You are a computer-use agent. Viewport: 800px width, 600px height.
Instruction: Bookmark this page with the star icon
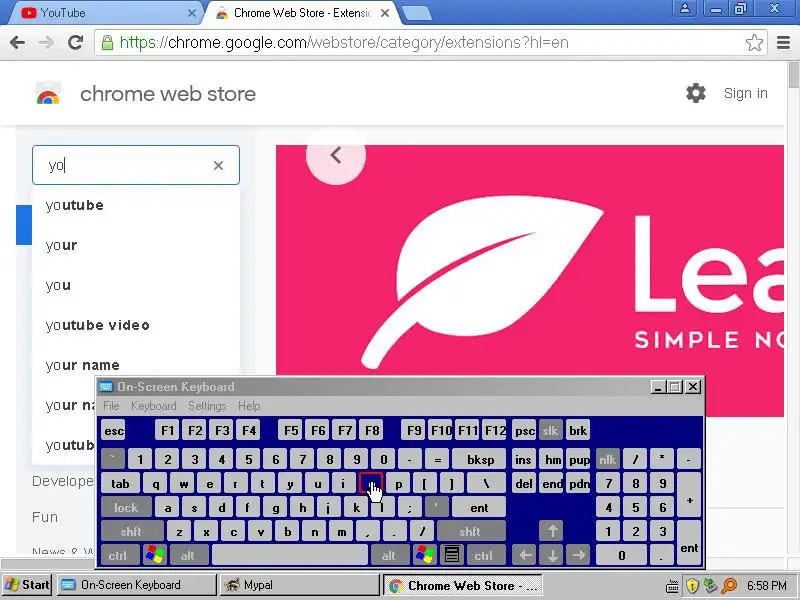coord(754,43)
